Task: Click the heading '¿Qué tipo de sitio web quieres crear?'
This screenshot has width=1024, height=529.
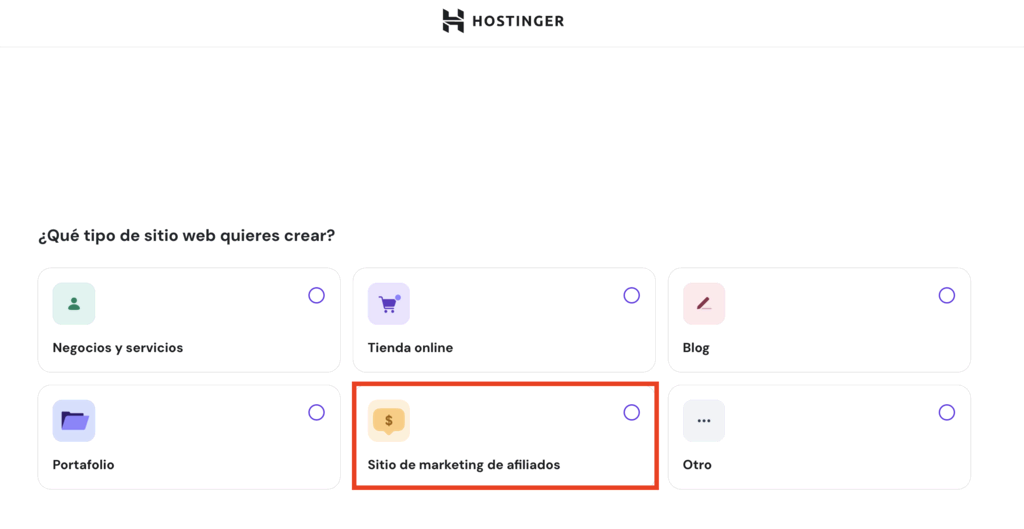Action: pos(186,236)
